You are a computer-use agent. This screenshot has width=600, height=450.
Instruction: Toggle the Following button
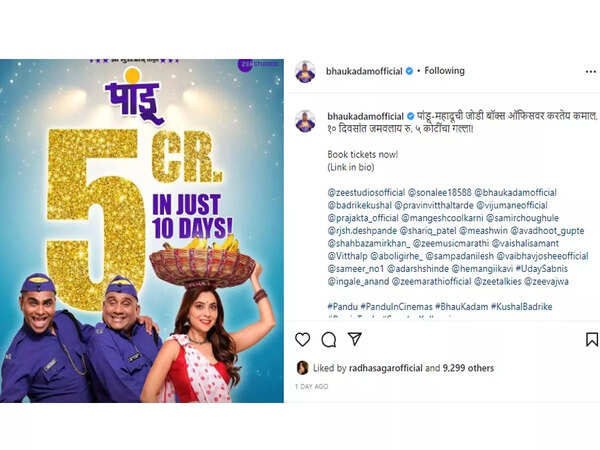[444, 71]
